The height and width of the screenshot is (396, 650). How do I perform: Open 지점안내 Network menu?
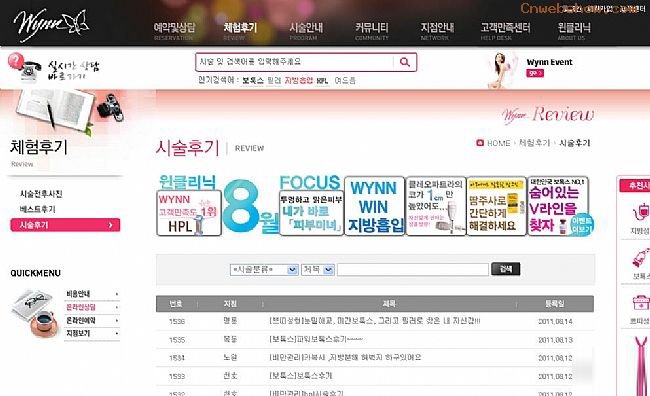tap(437, 31)
